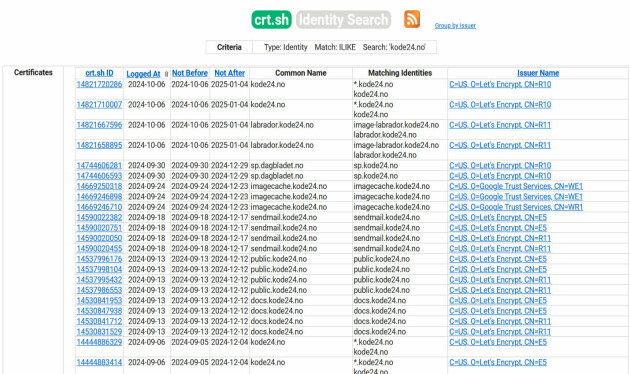Open the Let's Encrypt R10 issuer for 14821720286
Viewport: 630px width, 374px height.
pos(500,84)
